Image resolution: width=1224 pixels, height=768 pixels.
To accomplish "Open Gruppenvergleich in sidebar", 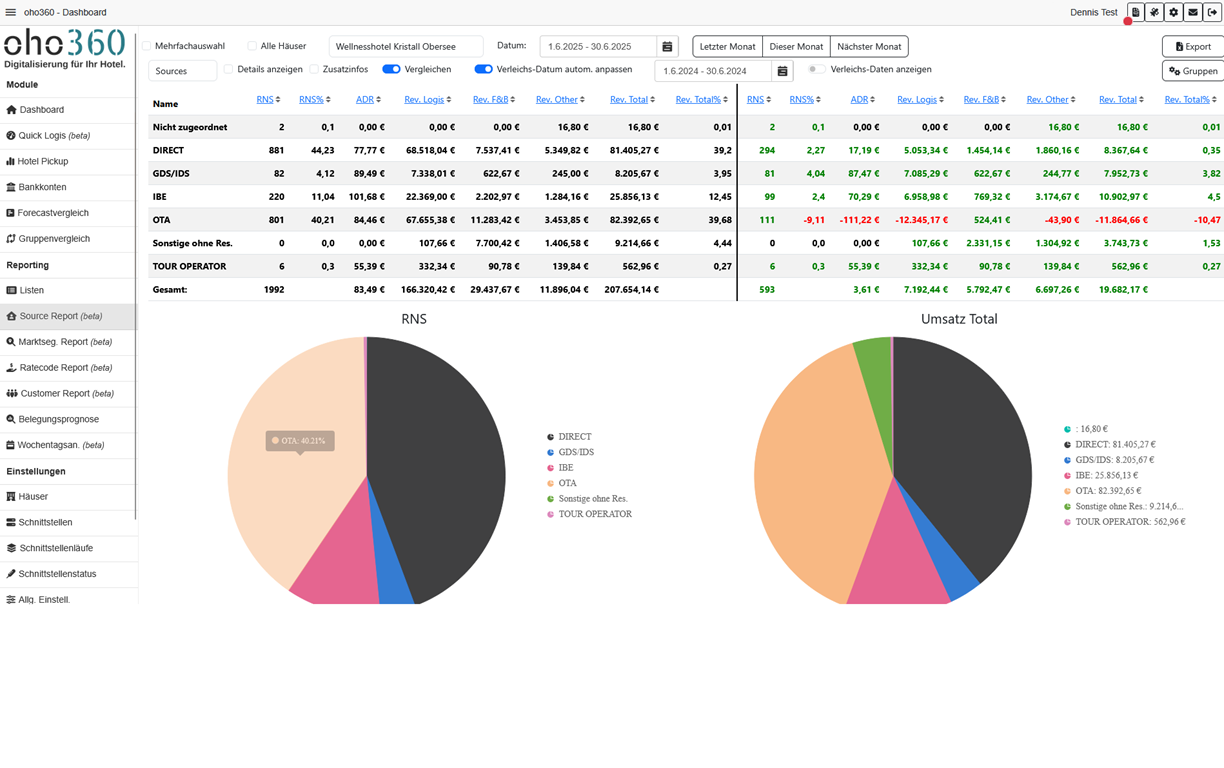I will pyautogui.click(x=67, y=239).
